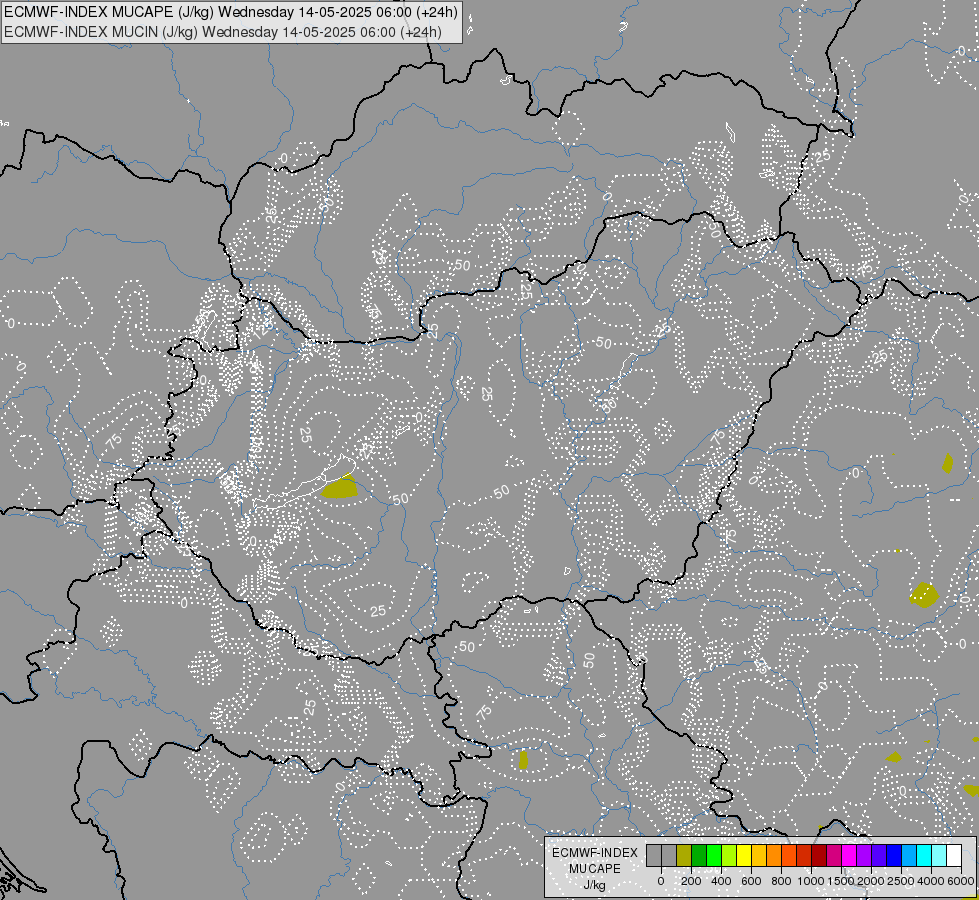
Task: Select the orange legend swatch
Action: (774, 856)
